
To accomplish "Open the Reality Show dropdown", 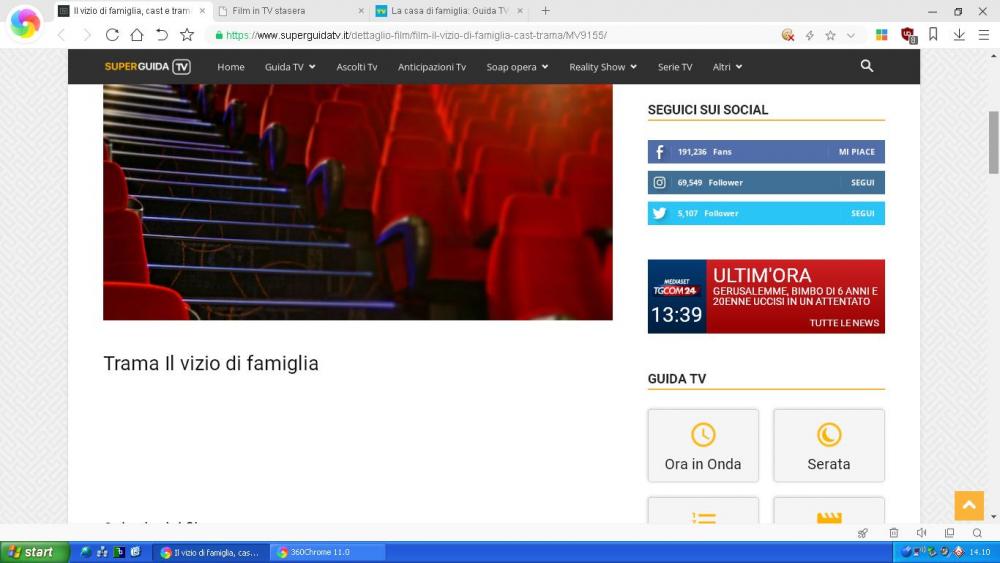I will tap(603, 67).
